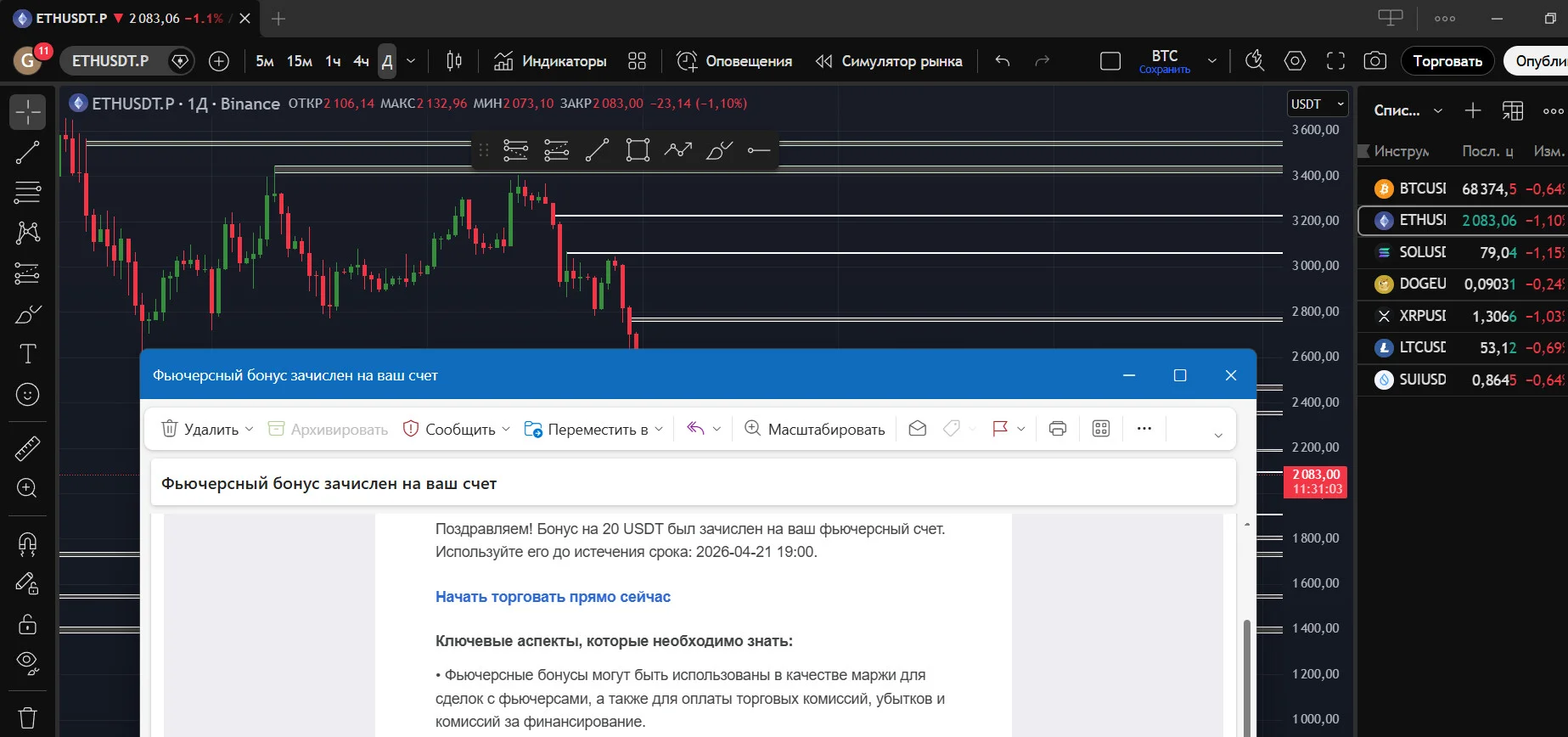Select the ruler measure tool
The width and height of the screenshot is (1568, 737).
(27, 448)
